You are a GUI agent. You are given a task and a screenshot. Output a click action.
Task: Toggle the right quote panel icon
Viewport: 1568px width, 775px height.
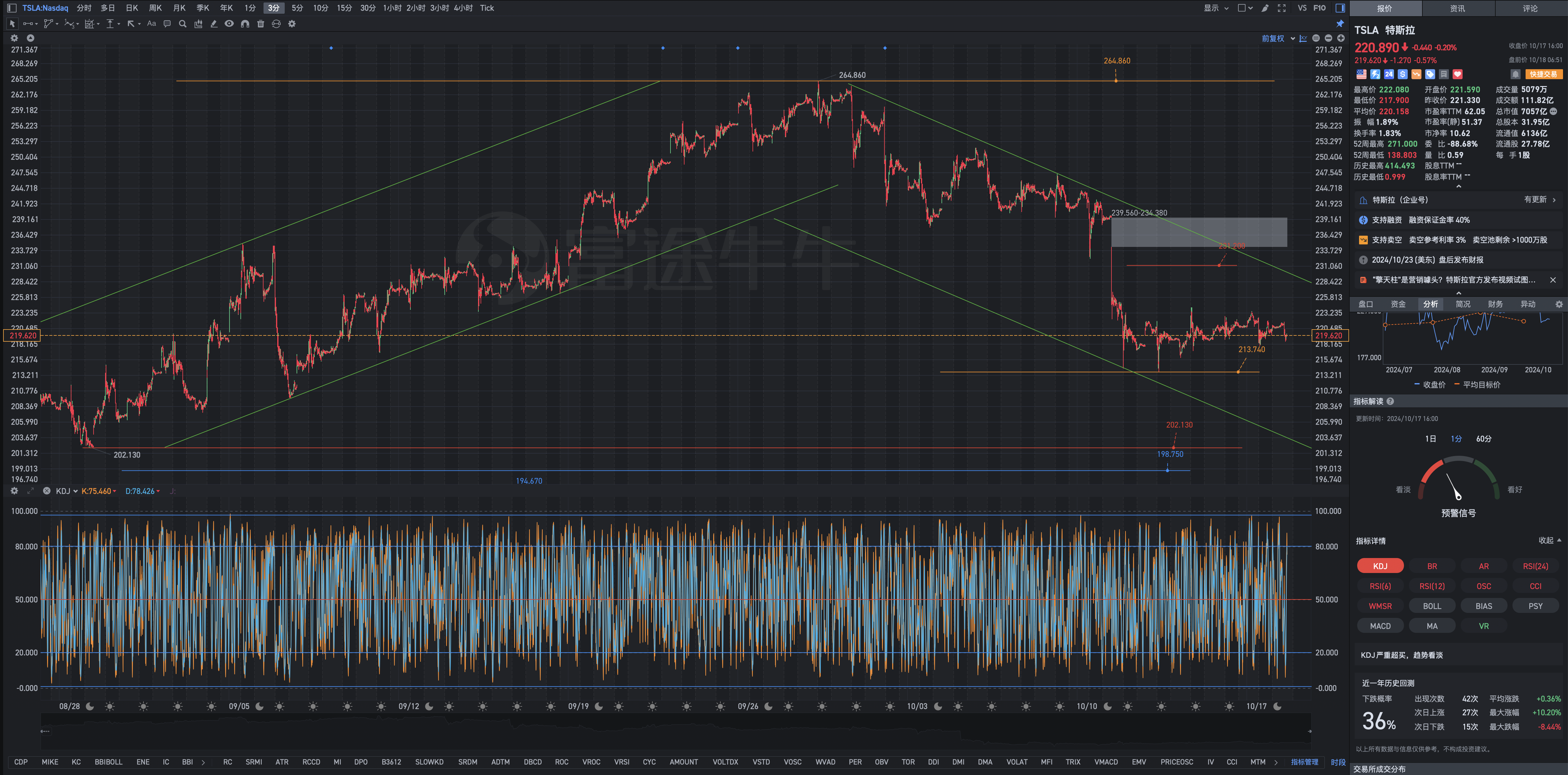pyautogui.click(x=1340, y=8)
